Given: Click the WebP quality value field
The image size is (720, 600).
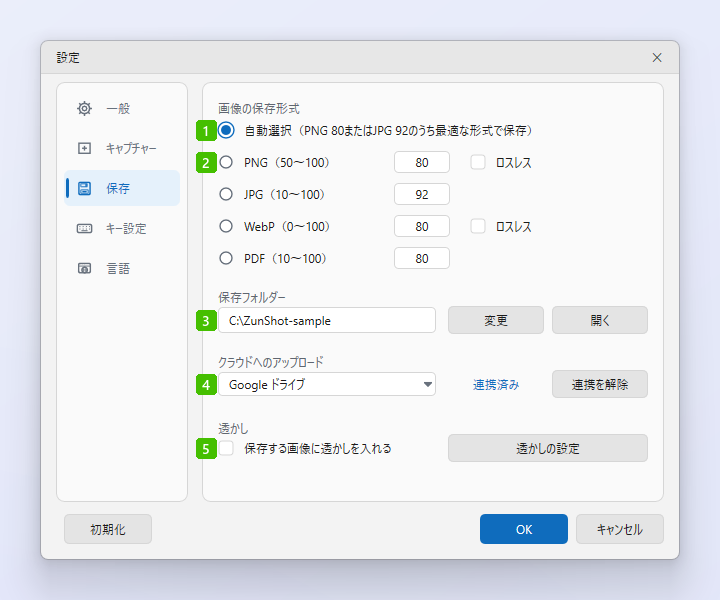Looking at the screenshot, I should coord(422,226).
